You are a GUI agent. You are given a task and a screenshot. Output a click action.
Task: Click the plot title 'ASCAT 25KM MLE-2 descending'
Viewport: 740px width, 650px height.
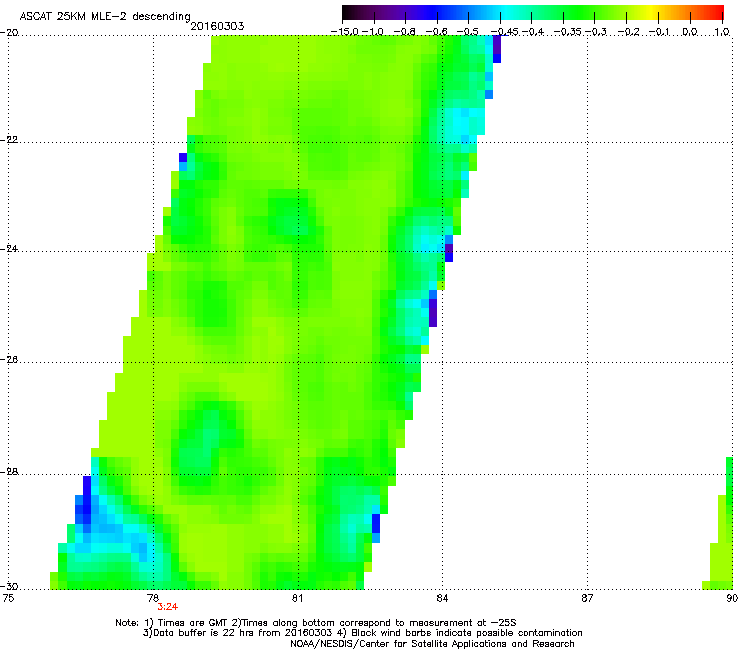(105, 17)
